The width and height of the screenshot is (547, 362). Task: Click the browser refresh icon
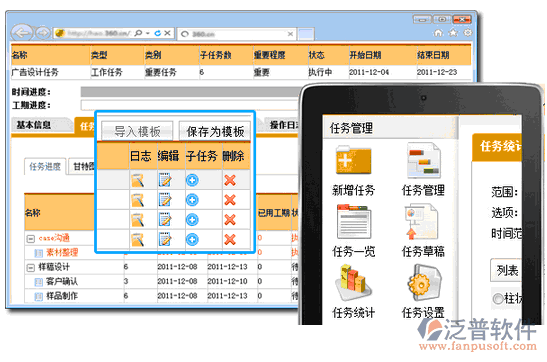[158, 33]
